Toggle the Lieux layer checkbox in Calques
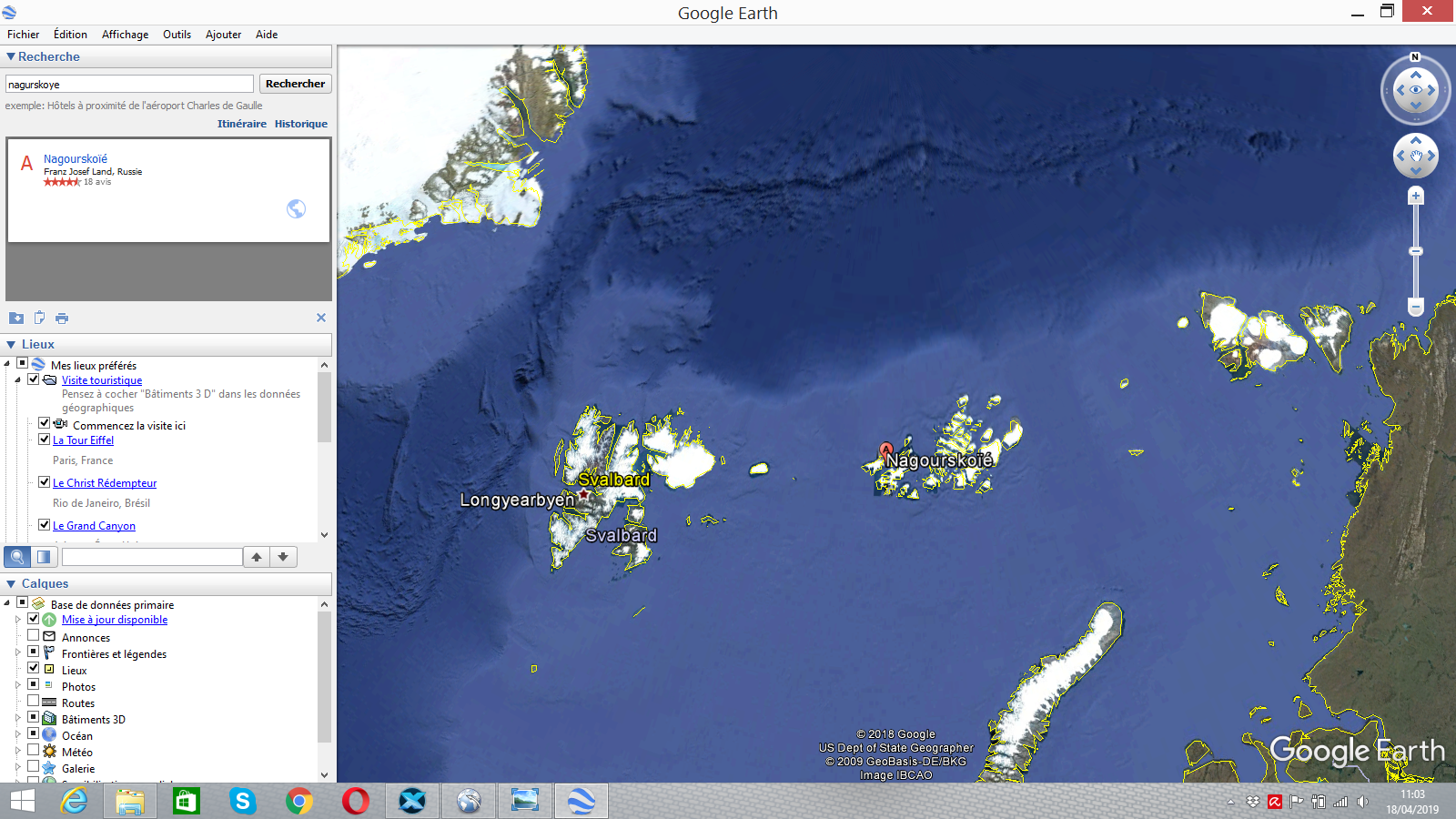 coord(34,668)
